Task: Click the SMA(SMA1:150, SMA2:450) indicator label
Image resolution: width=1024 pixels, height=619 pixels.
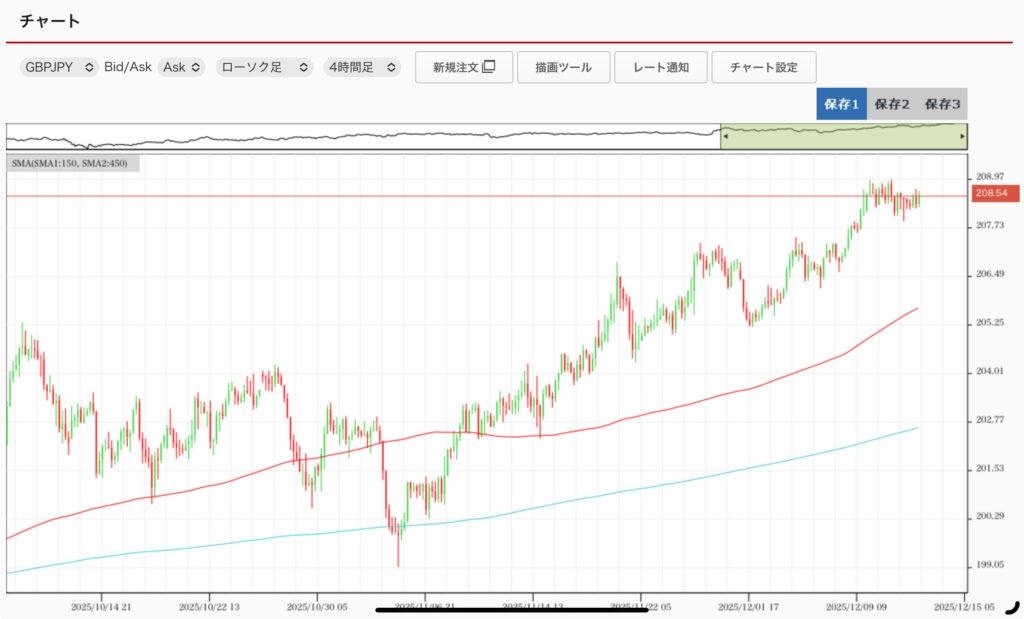Action: tap(73, 164)
